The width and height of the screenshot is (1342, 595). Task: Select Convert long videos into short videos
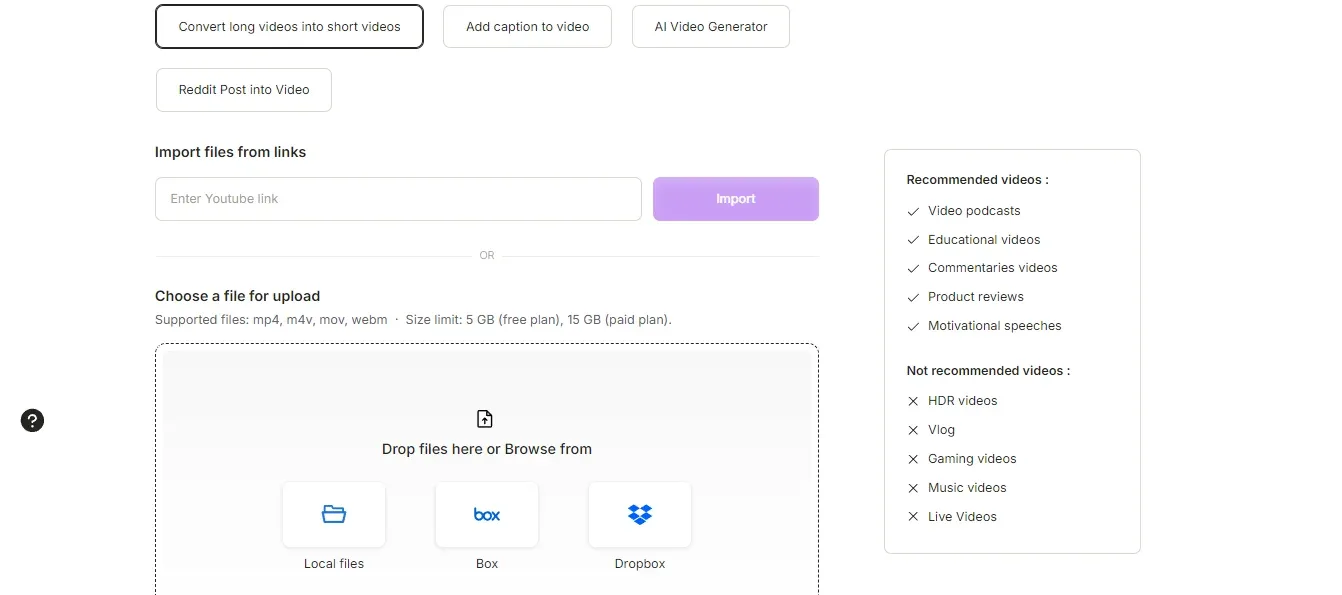pyautogui.click(x=289, y=27)
